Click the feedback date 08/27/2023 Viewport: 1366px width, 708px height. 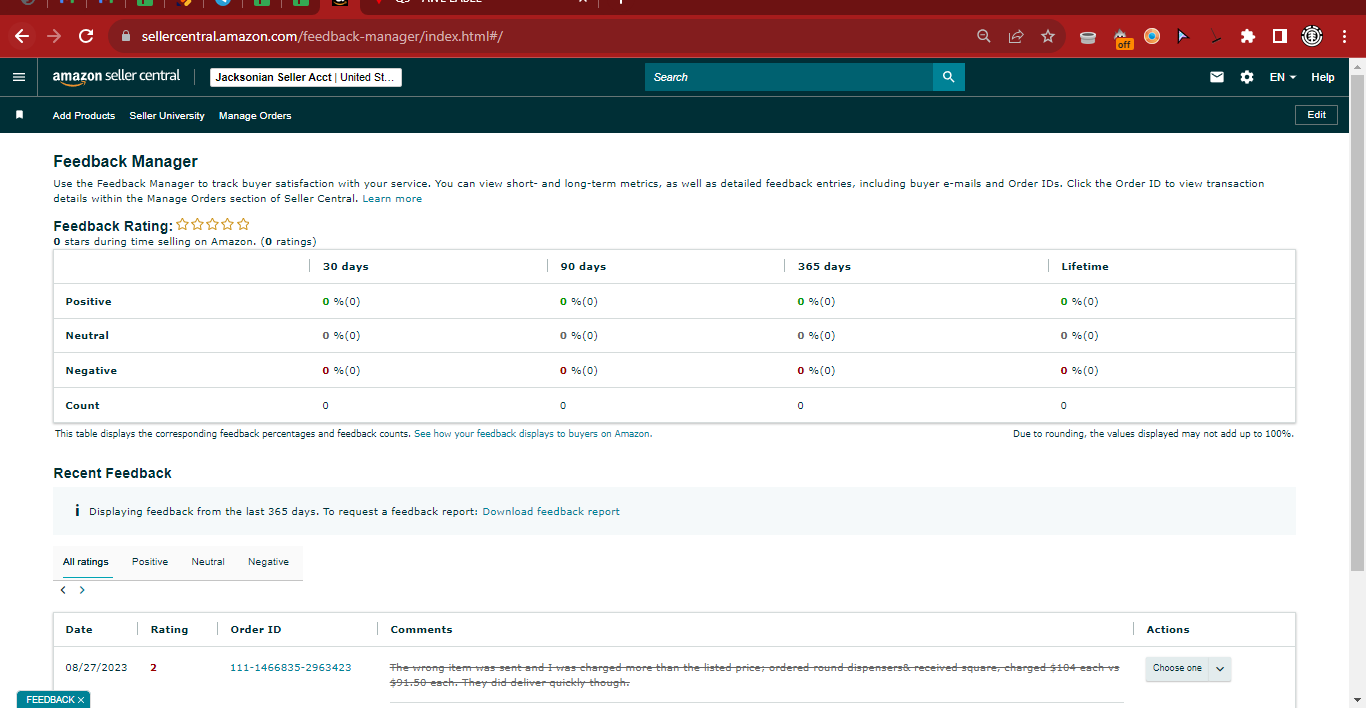(96, 668)
